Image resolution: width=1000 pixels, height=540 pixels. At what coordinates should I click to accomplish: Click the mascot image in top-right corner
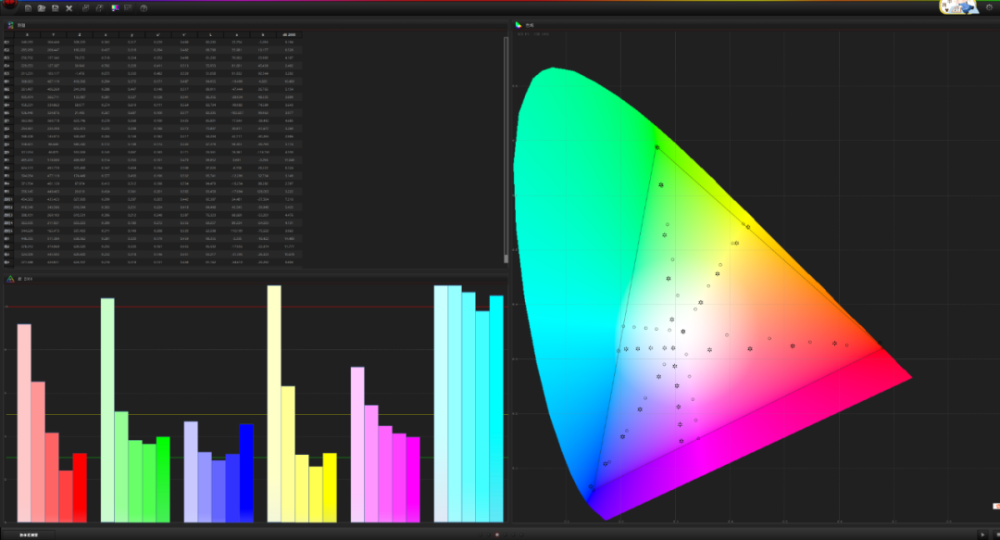point(958,7)
